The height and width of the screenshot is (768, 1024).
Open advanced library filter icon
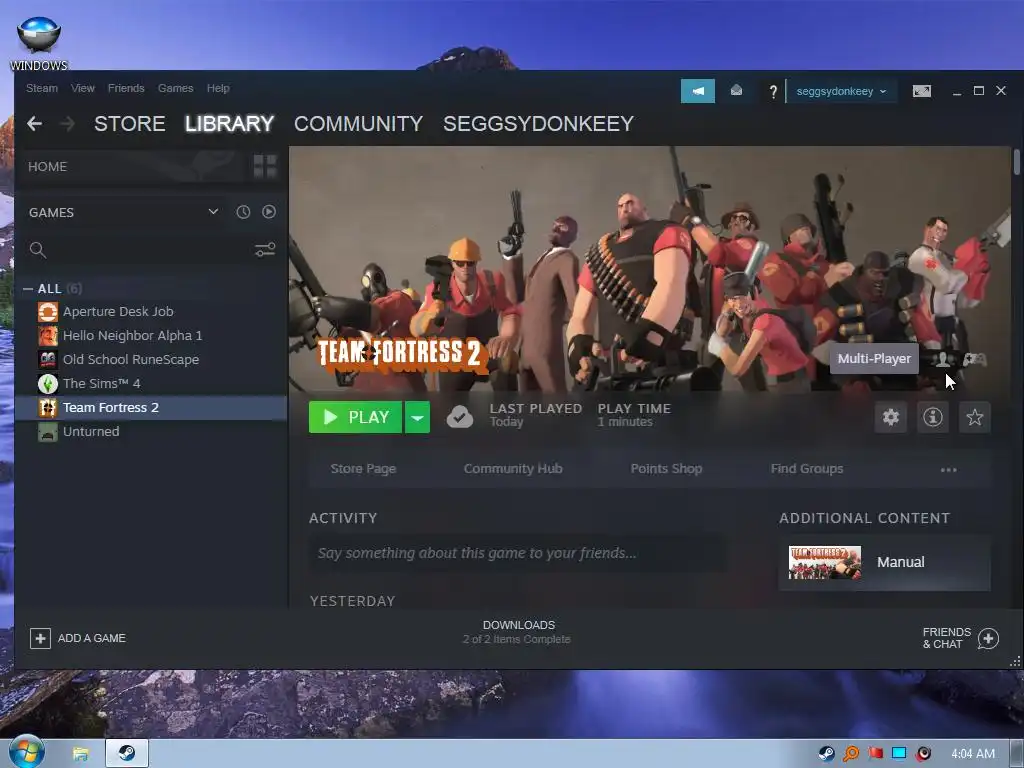click(264, 249)
